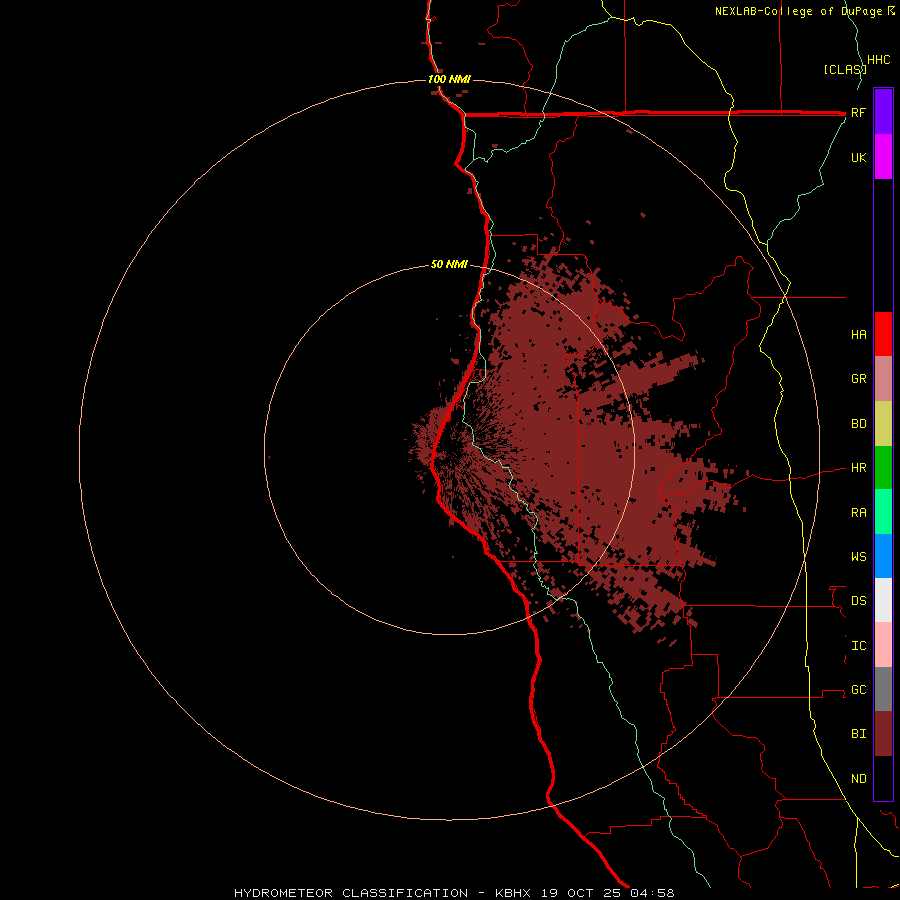Screen dimensions: 900x900
Task: Click the UK magenta legend swatch
Action: [x=883, y=157]
